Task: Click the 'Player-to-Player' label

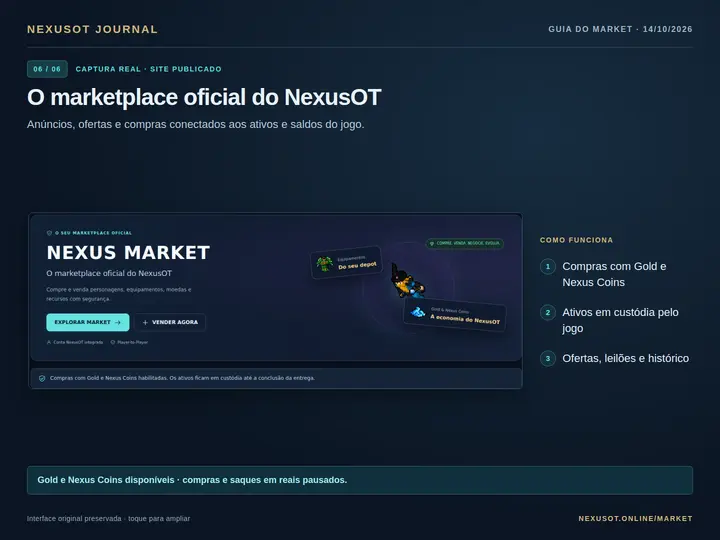Action: 133,342
